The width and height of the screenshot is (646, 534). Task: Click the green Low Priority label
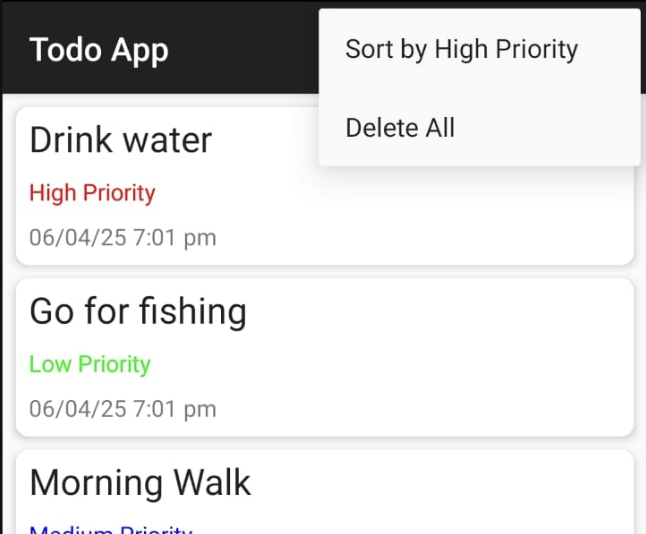[90, 364]
